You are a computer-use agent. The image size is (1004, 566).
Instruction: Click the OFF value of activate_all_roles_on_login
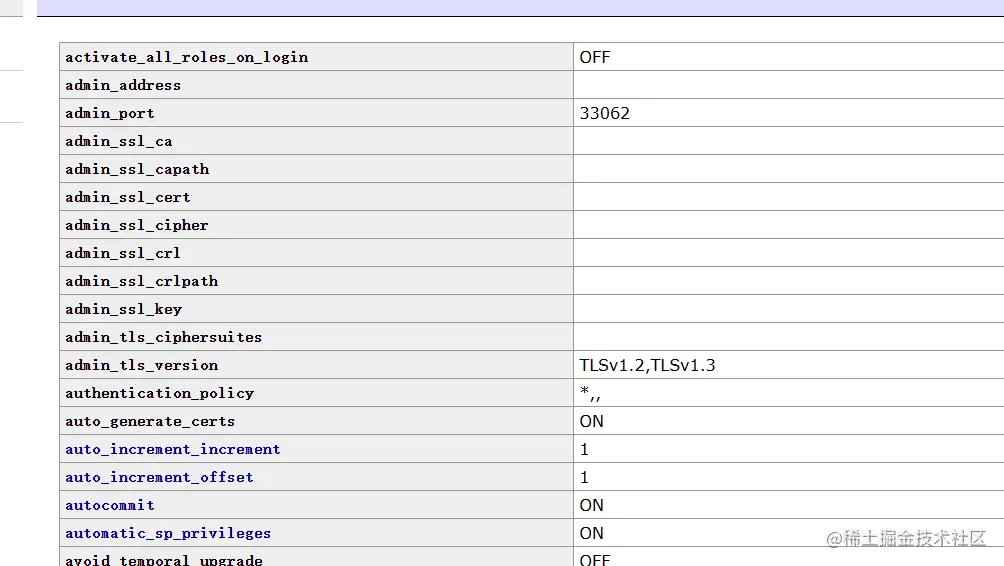[595, 57]
